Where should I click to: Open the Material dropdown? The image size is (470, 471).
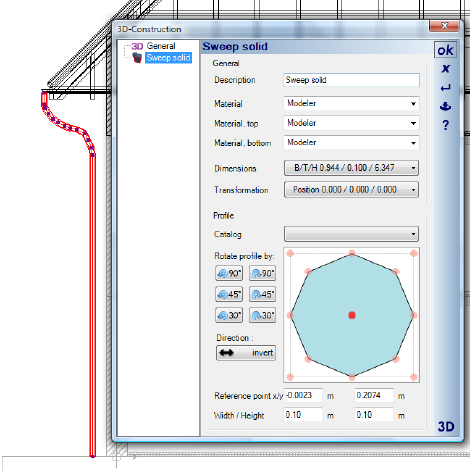click(351, 104)
